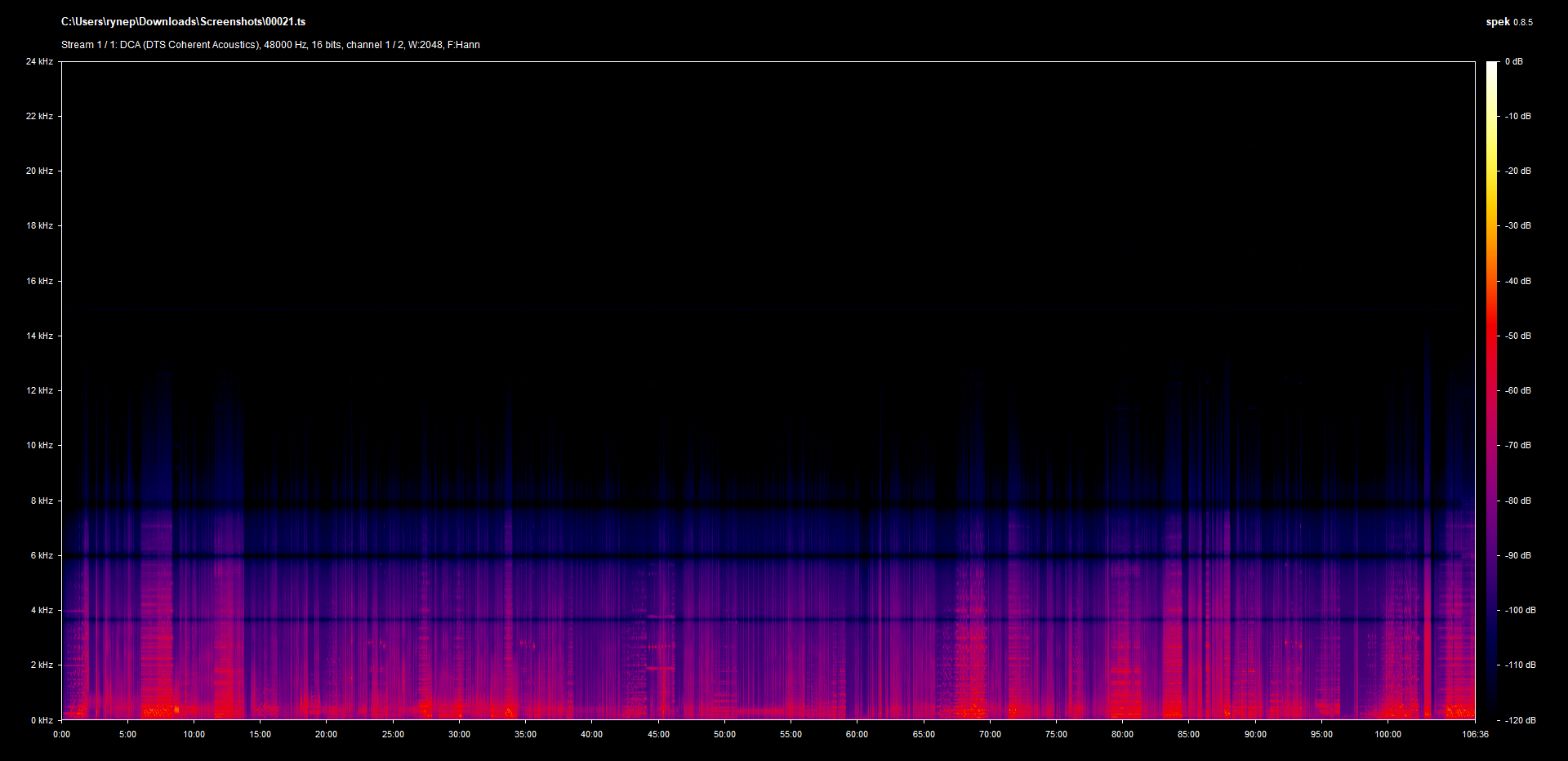Click the -120 dB legend label

pyautogui.click(x=1519, y=720)
